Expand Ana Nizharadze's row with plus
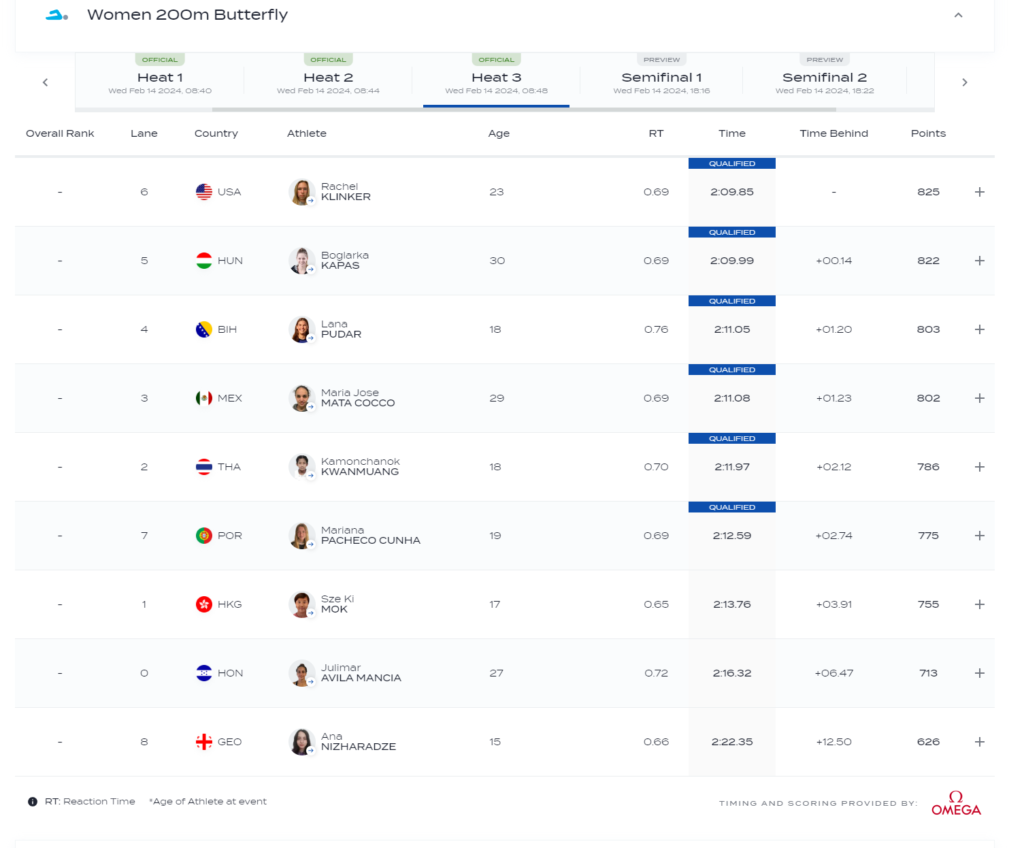The height and width of the screenshot is (848, 1024). pyautogui.click(x=979, y=742)
